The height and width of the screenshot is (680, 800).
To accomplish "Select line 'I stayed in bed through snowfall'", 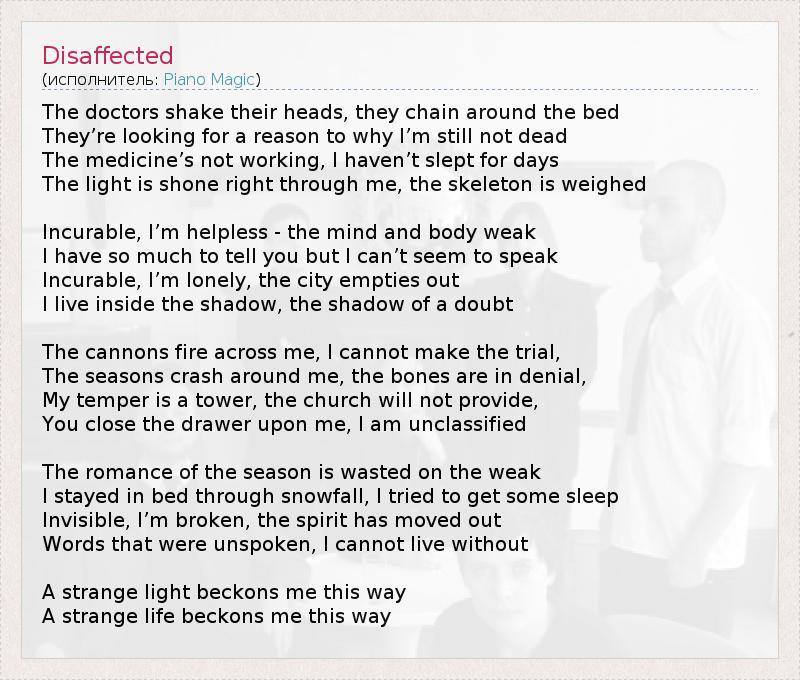I will (330, 496).
